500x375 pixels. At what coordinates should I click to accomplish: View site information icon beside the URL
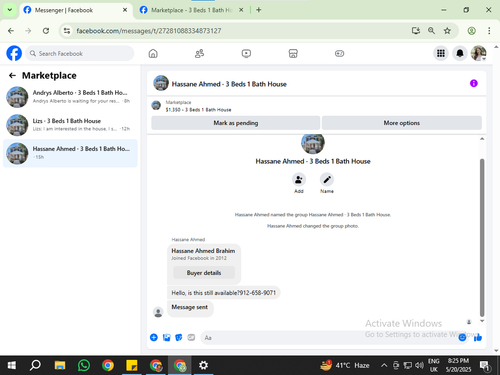click(67, 31)
